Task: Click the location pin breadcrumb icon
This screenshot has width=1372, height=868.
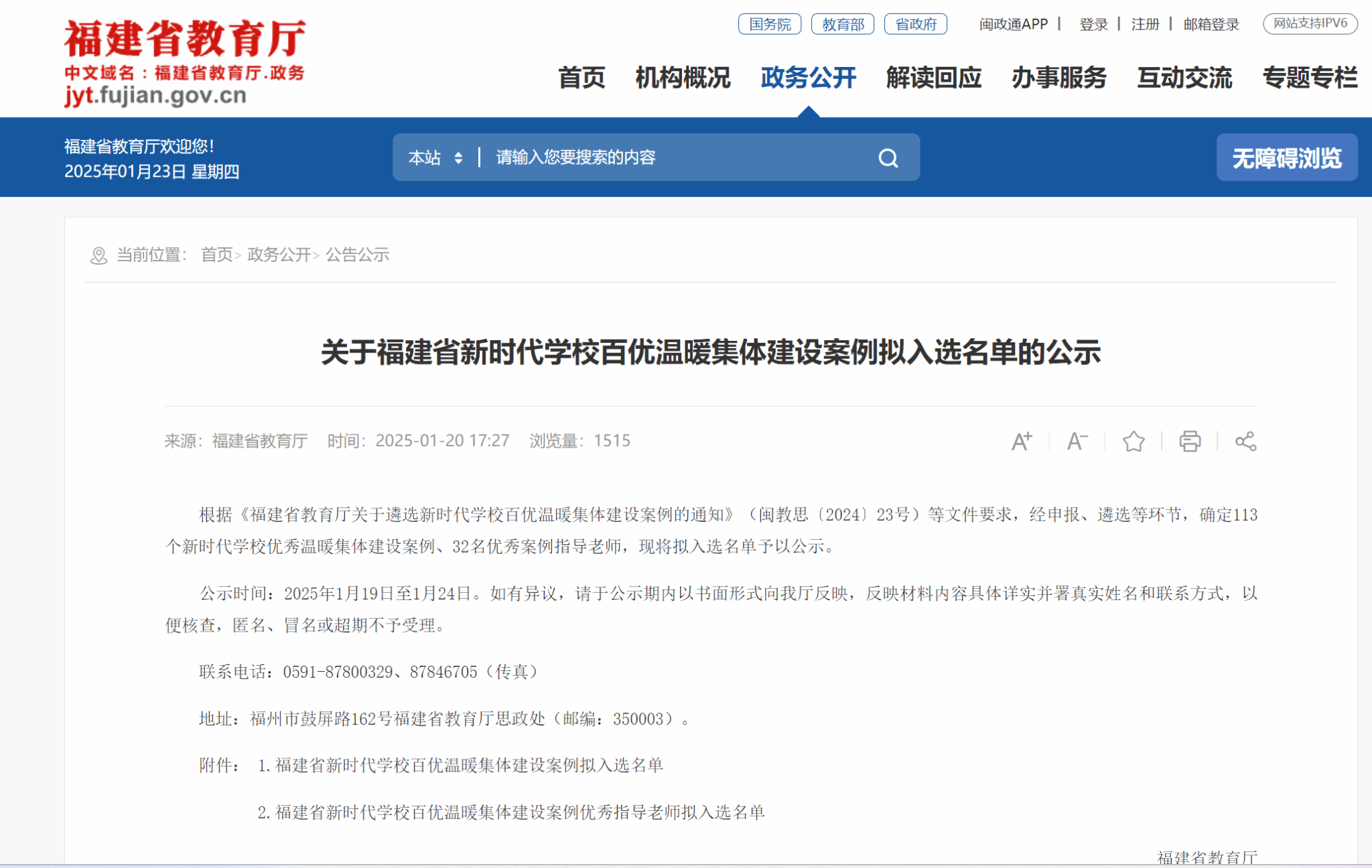Action: tap(98, 256)
